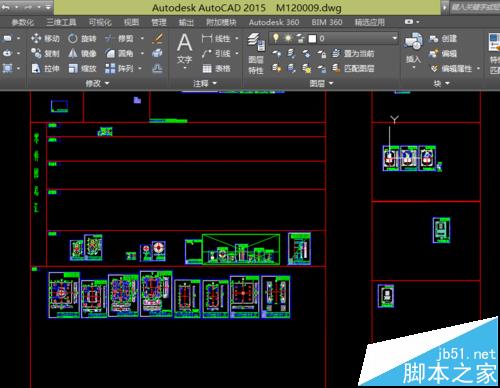
Task: Select the Copy (复制) tool
Action: (45, 53)
